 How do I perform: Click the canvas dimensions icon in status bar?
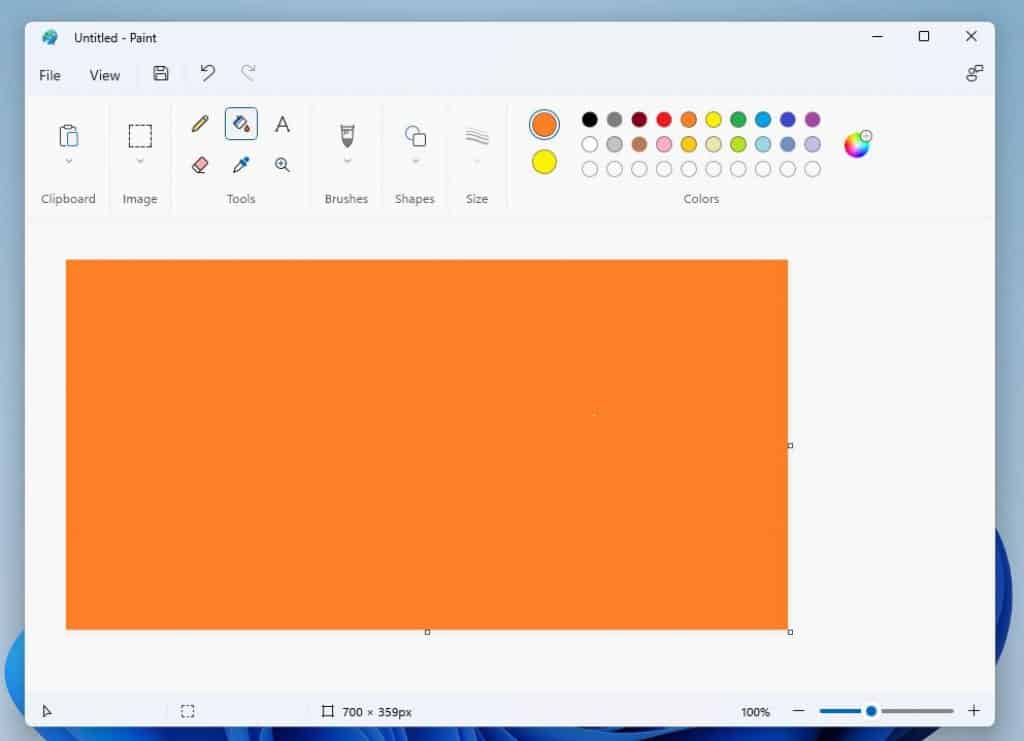[327, 711]
